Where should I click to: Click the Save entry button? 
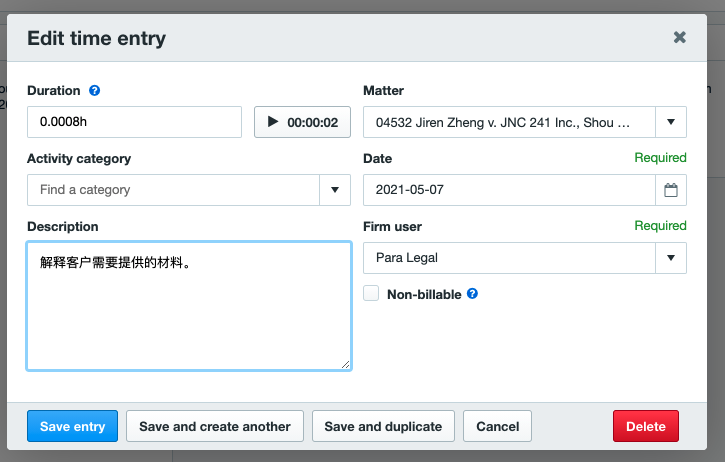73,426
